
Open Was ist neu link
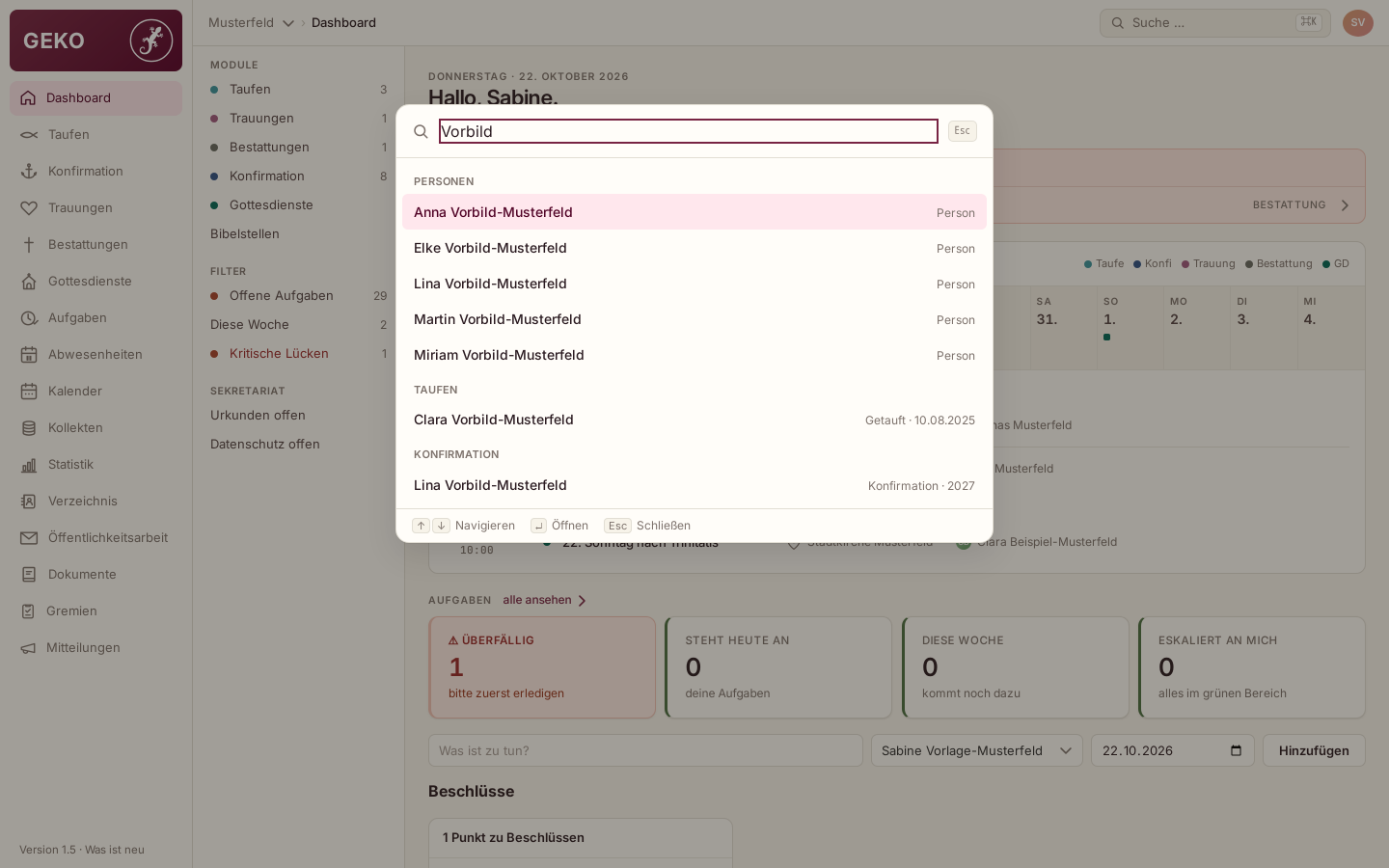point(115,850)
